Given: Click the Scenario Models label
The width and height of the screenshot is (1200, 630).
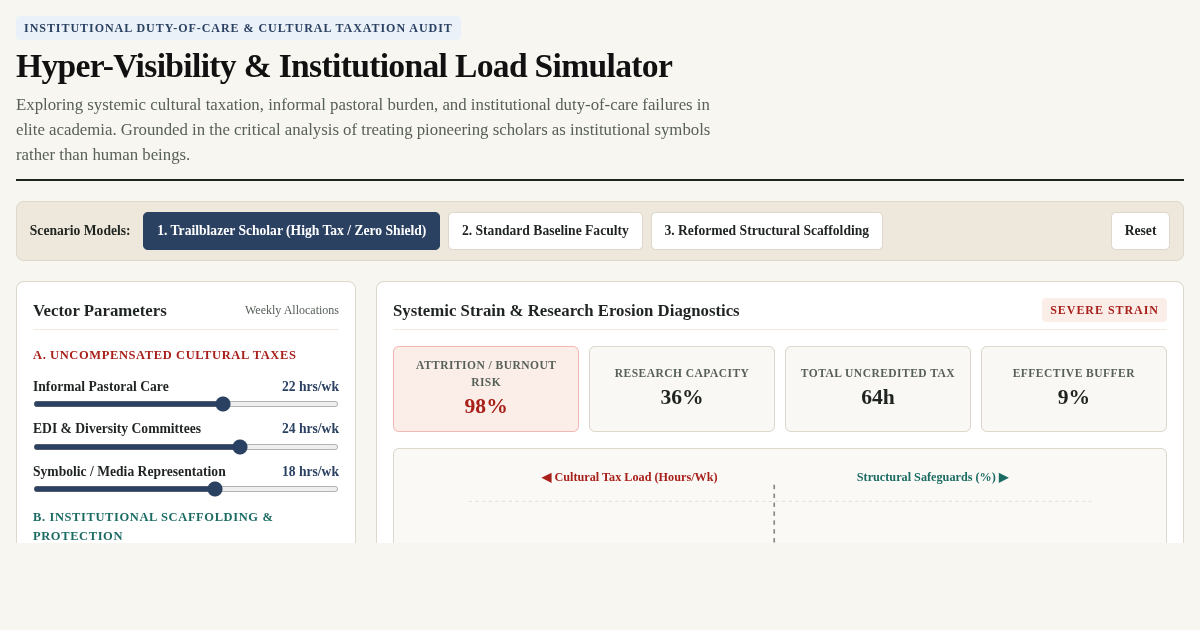Looking at the screenshot, I should [80, 231].
